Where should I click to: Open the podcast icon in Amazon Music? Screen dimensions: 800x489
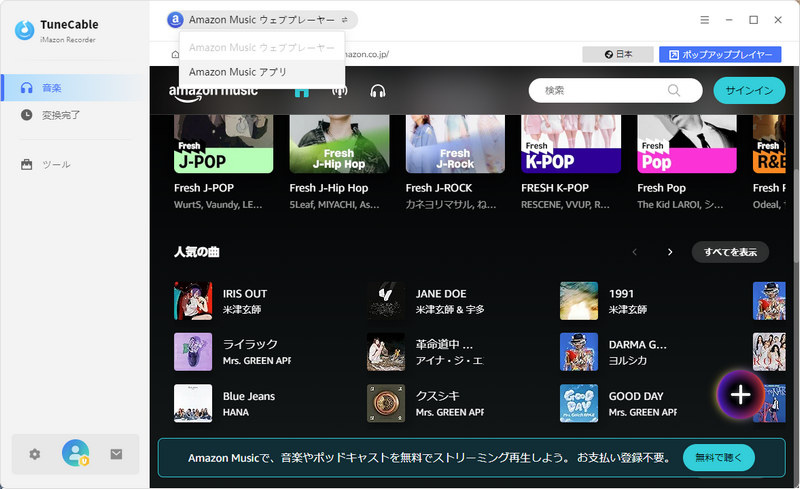340,91
